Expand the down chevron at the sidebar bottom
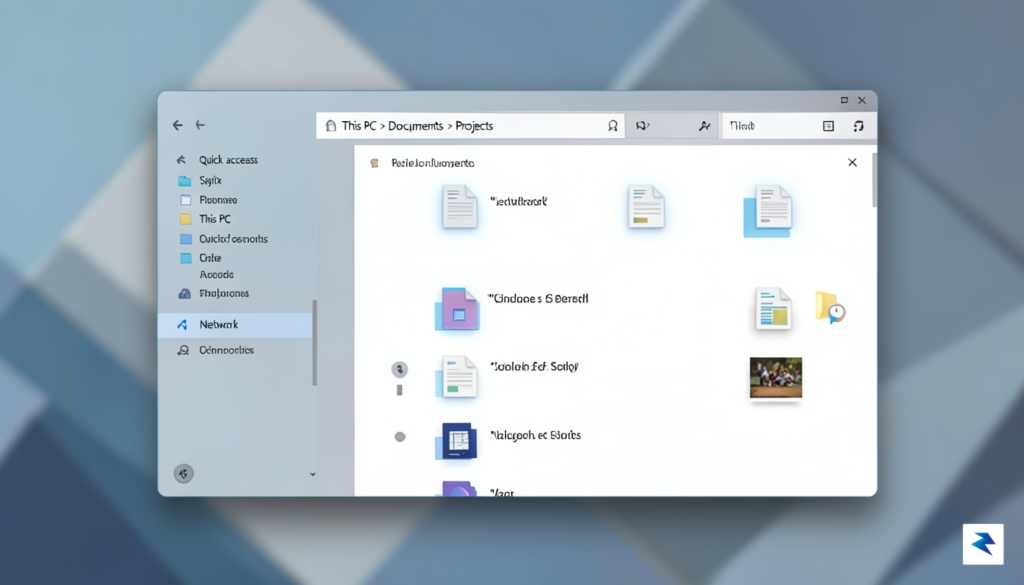This screenshot has width=1024, height=585. [312, 475]
